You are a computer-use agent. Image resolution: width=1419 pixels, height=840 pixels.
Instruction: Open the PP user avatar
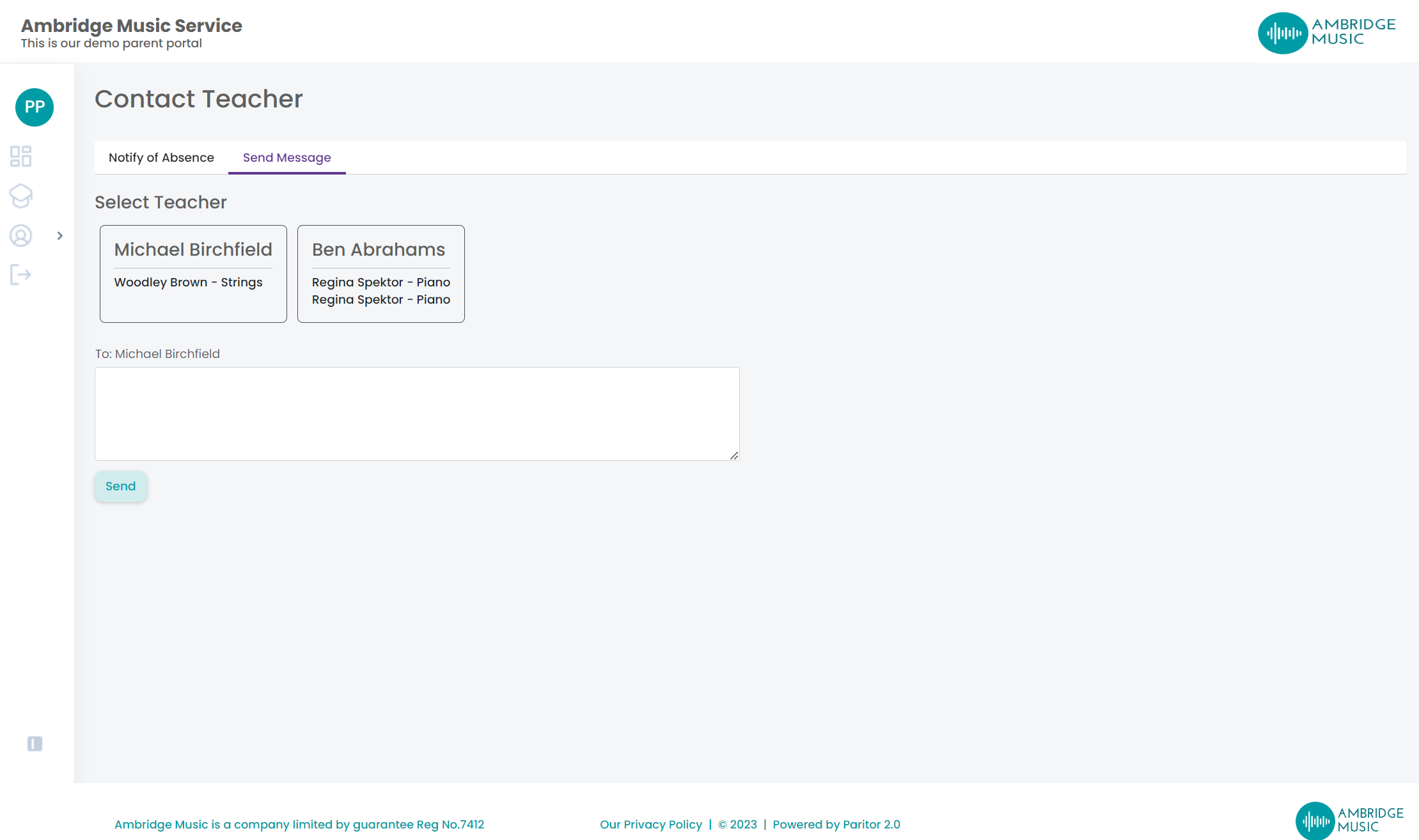click(x=35, y=107)
